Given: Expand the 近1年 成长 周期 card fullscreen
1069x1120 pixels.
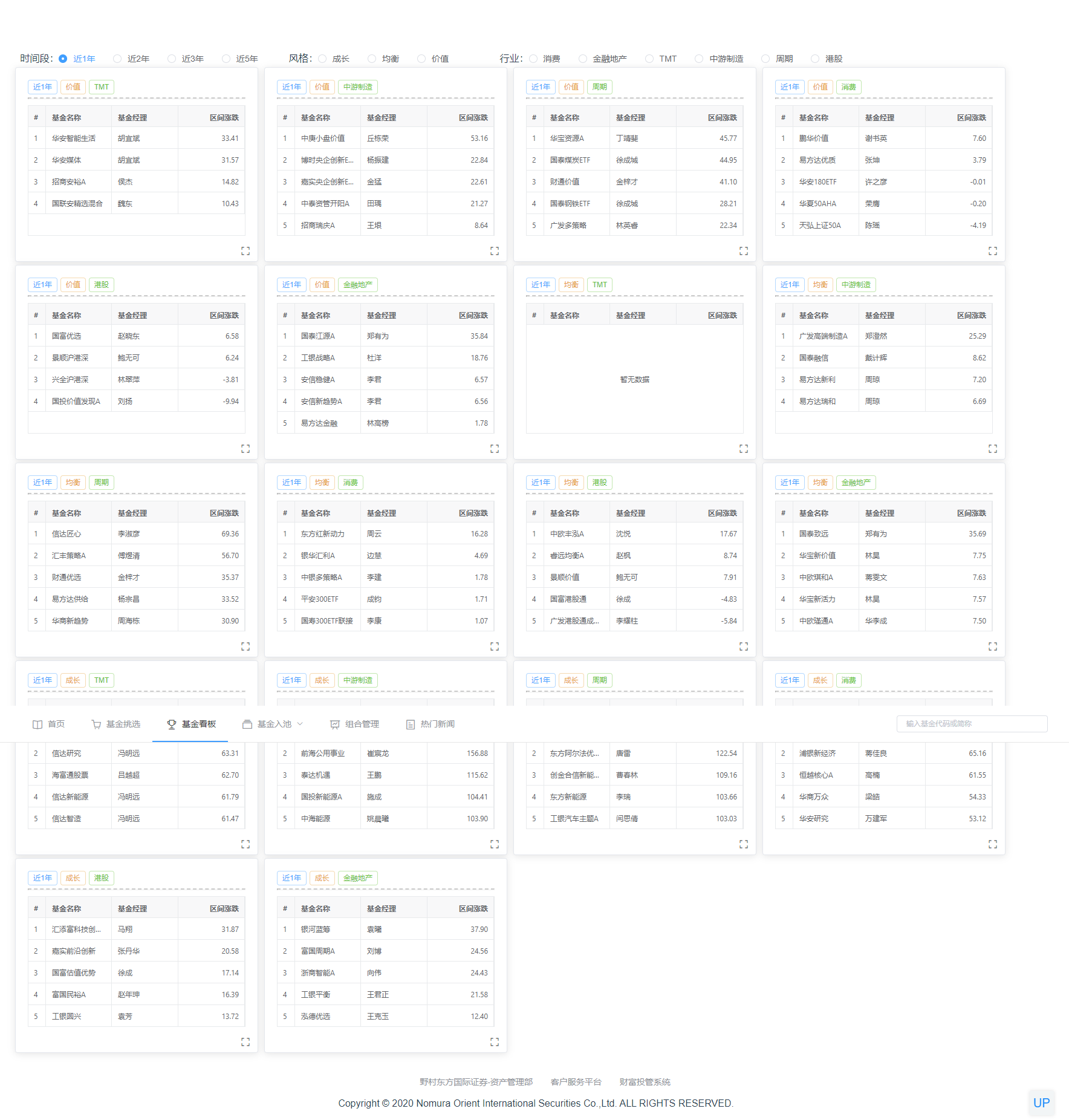Looking at the screenshot, I should [x=744, y=844].
